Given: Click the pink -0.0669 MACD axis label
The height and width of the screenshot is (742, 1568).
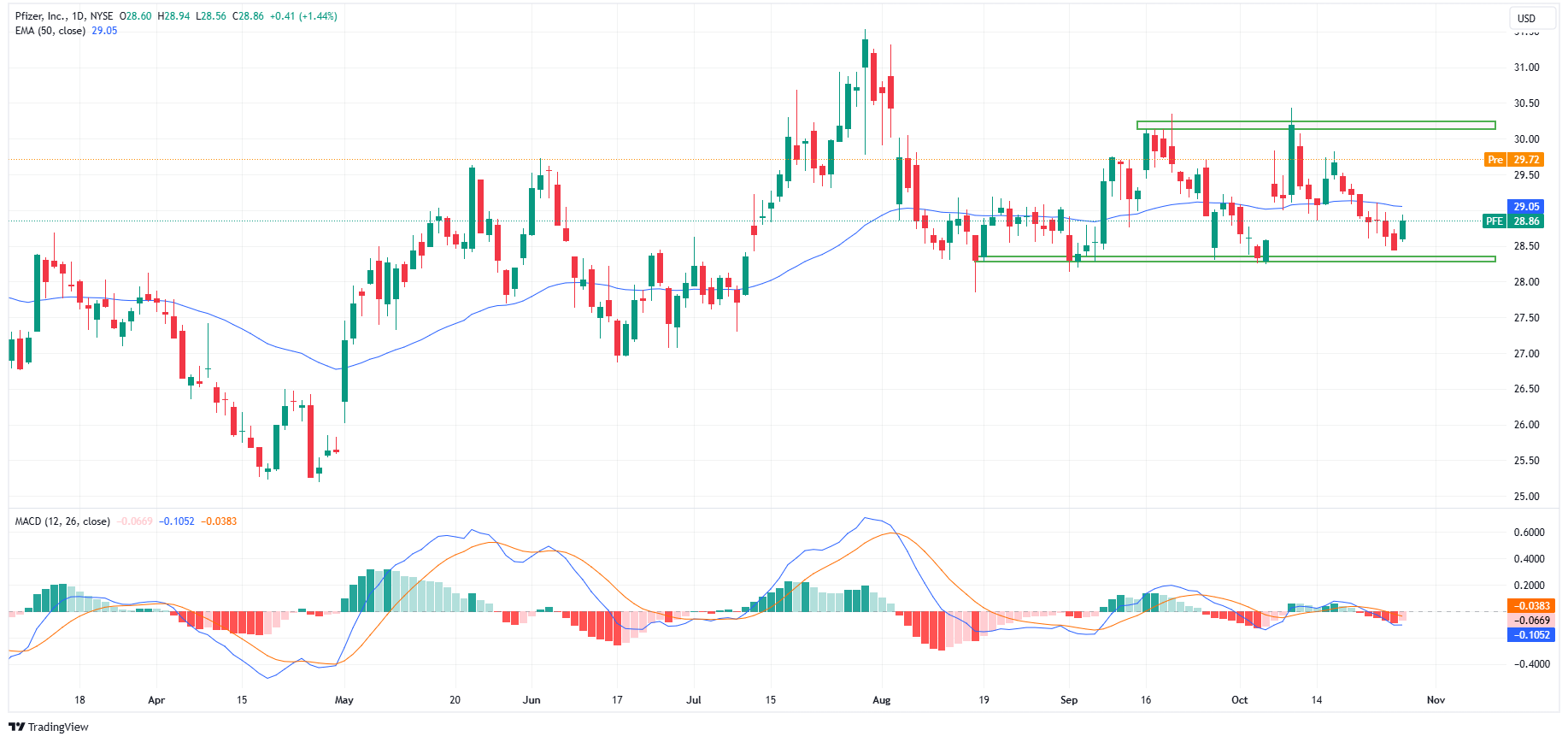Looking at the screenshot, I should (x=1531, y=621).
